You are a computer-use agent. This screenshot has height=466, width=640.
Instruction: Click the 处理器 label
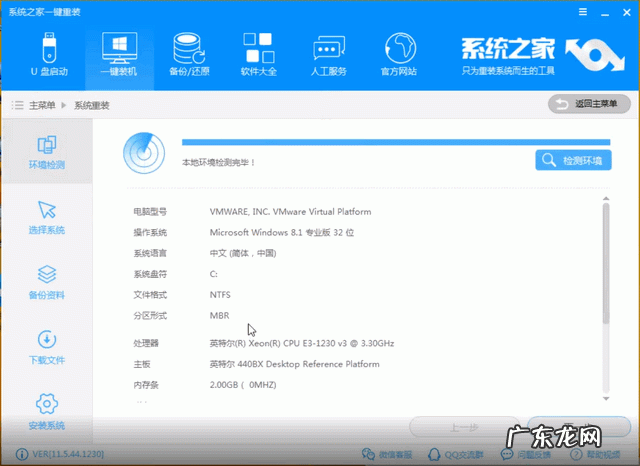pos(146,343)
